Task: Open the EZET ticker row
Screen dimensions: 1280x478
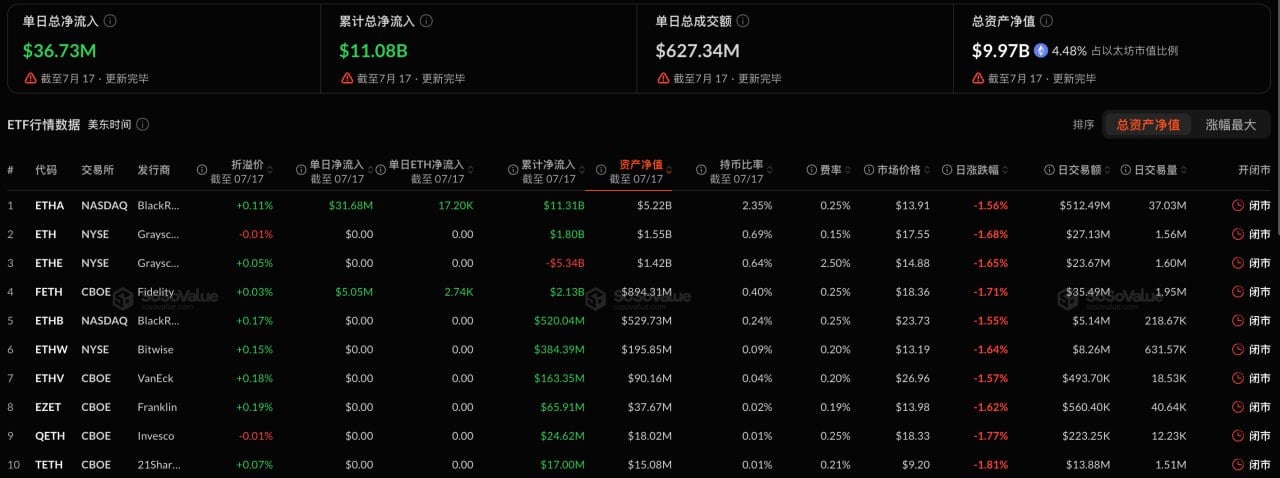Action: pyautogui.click(x=49, y=407)
